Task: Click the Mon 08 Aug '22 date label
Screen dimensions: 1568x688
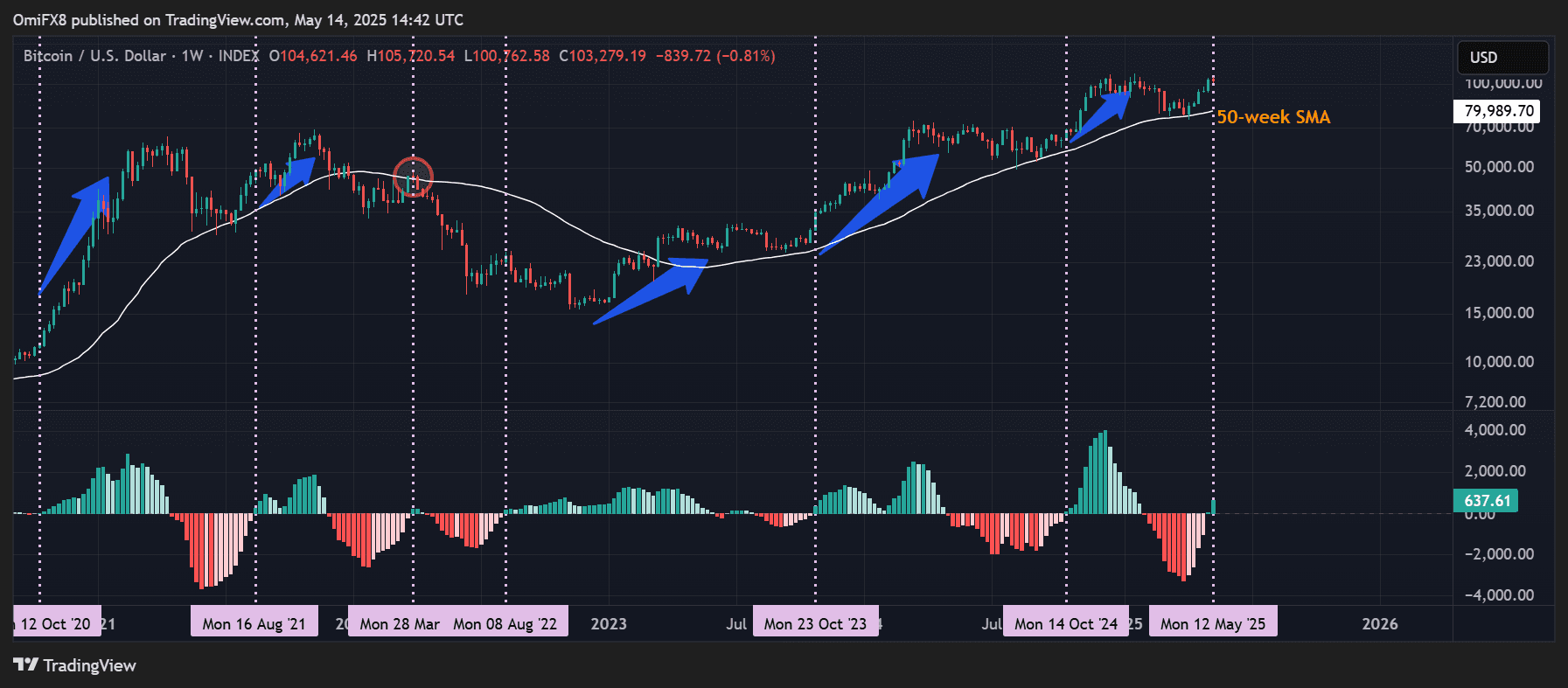Action: 505,623
